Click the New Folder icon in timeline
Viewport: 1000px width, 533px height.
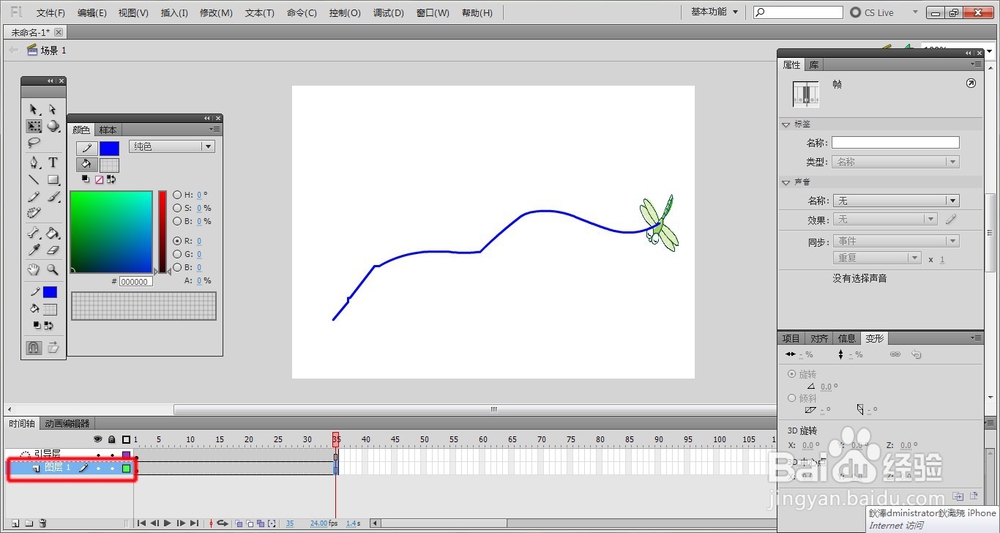tap(29, 523)
